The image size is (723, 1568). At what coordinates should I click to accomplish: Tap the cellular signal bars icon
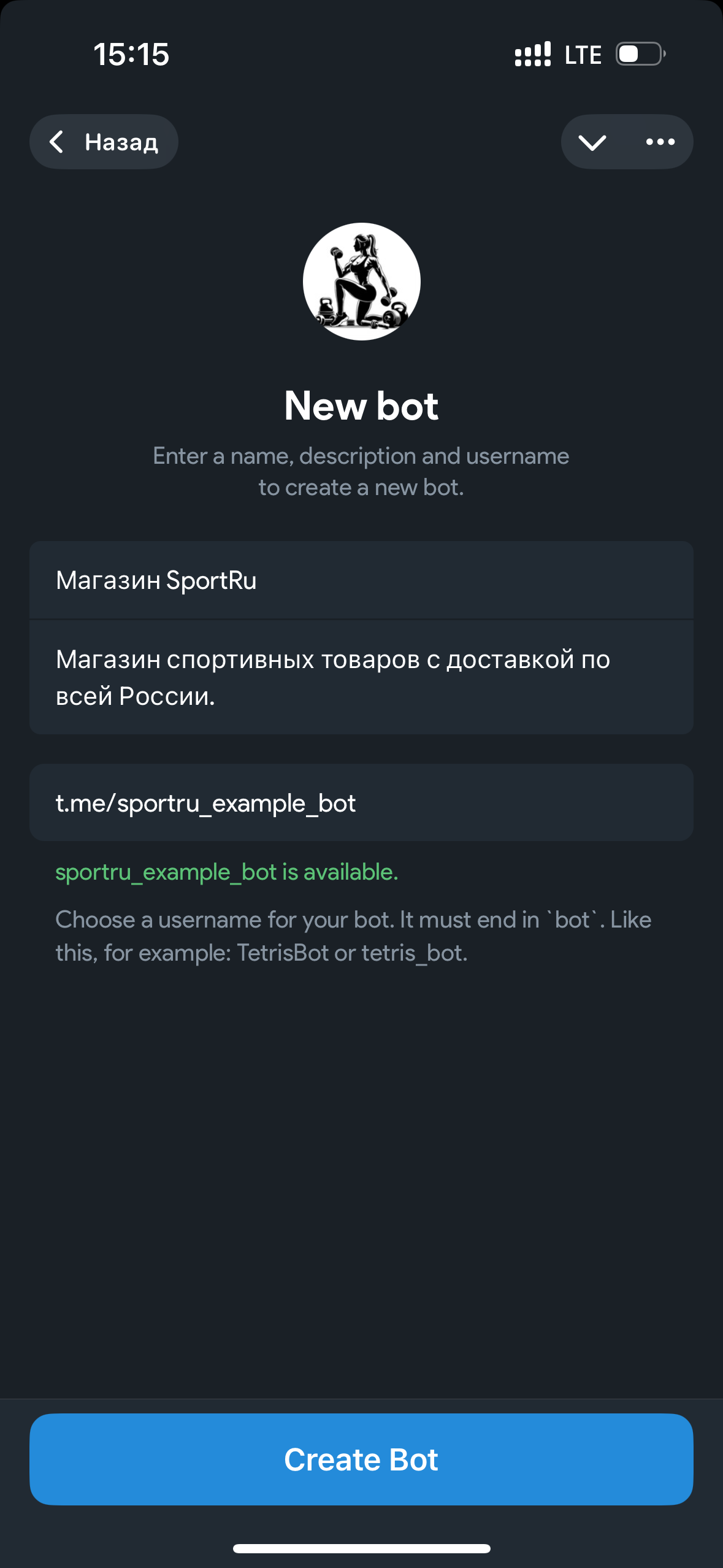(534, 55)
